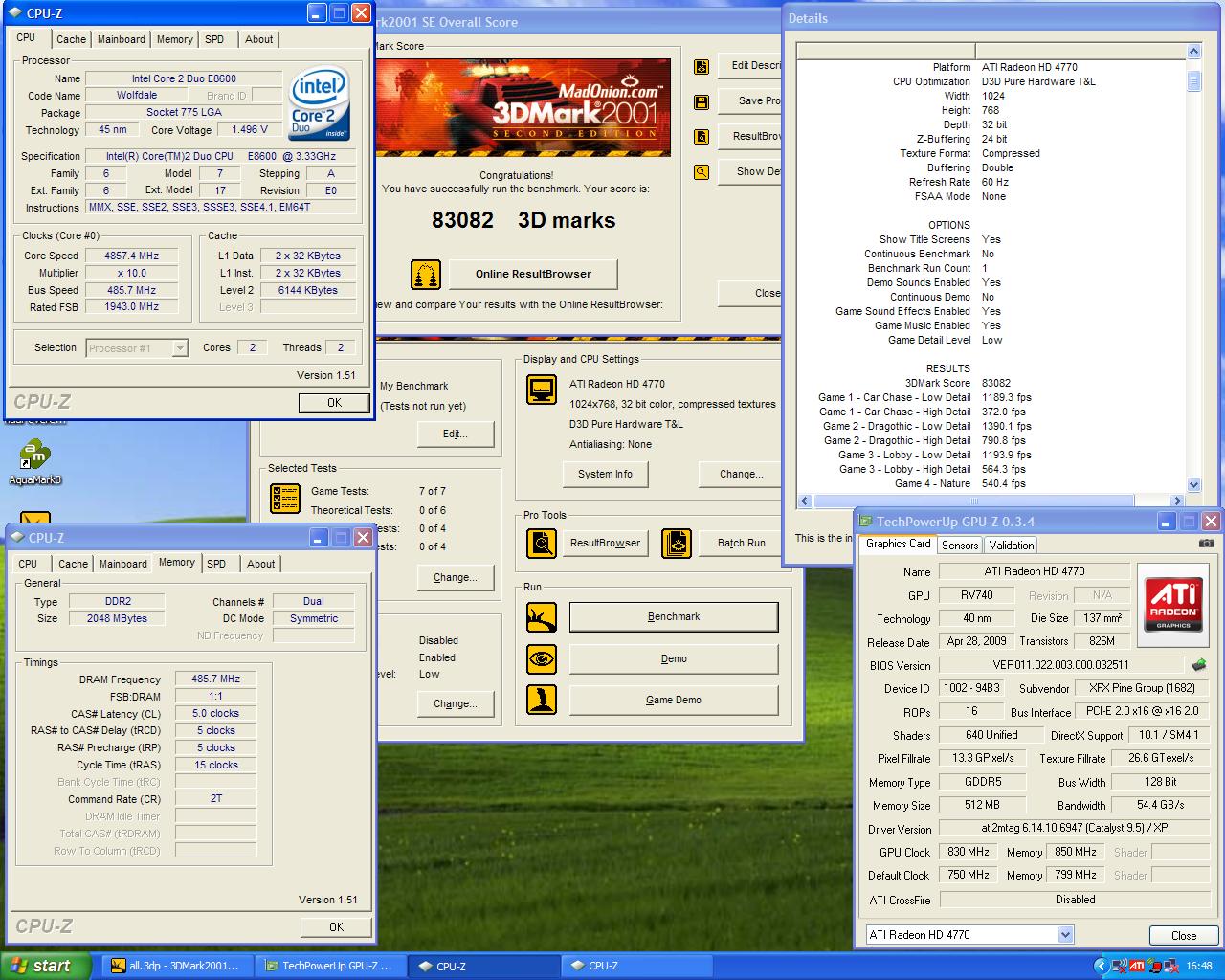The width and height of the screenshot is (1225, 980).
Task: Click the Selected Tests checklist icon
Action: point(285,498)
